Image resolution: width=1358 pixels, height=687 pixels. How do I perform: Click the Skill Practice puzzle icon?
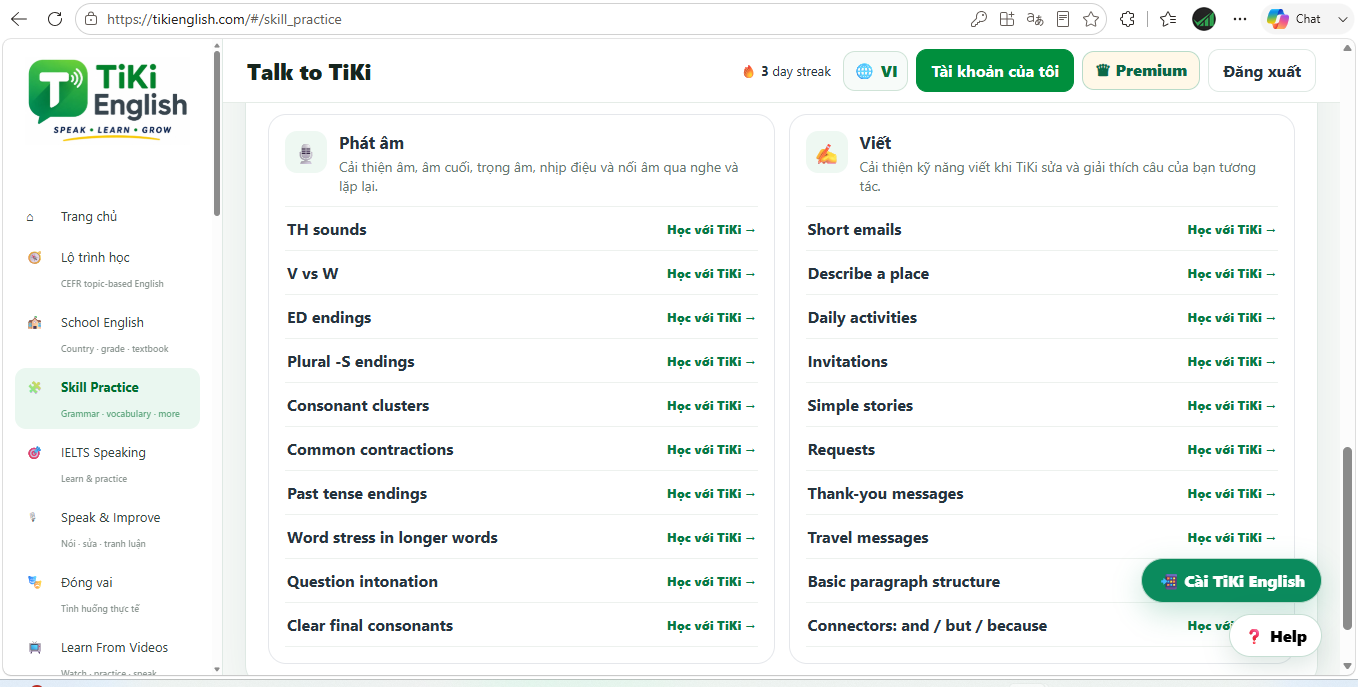[35, 388]
